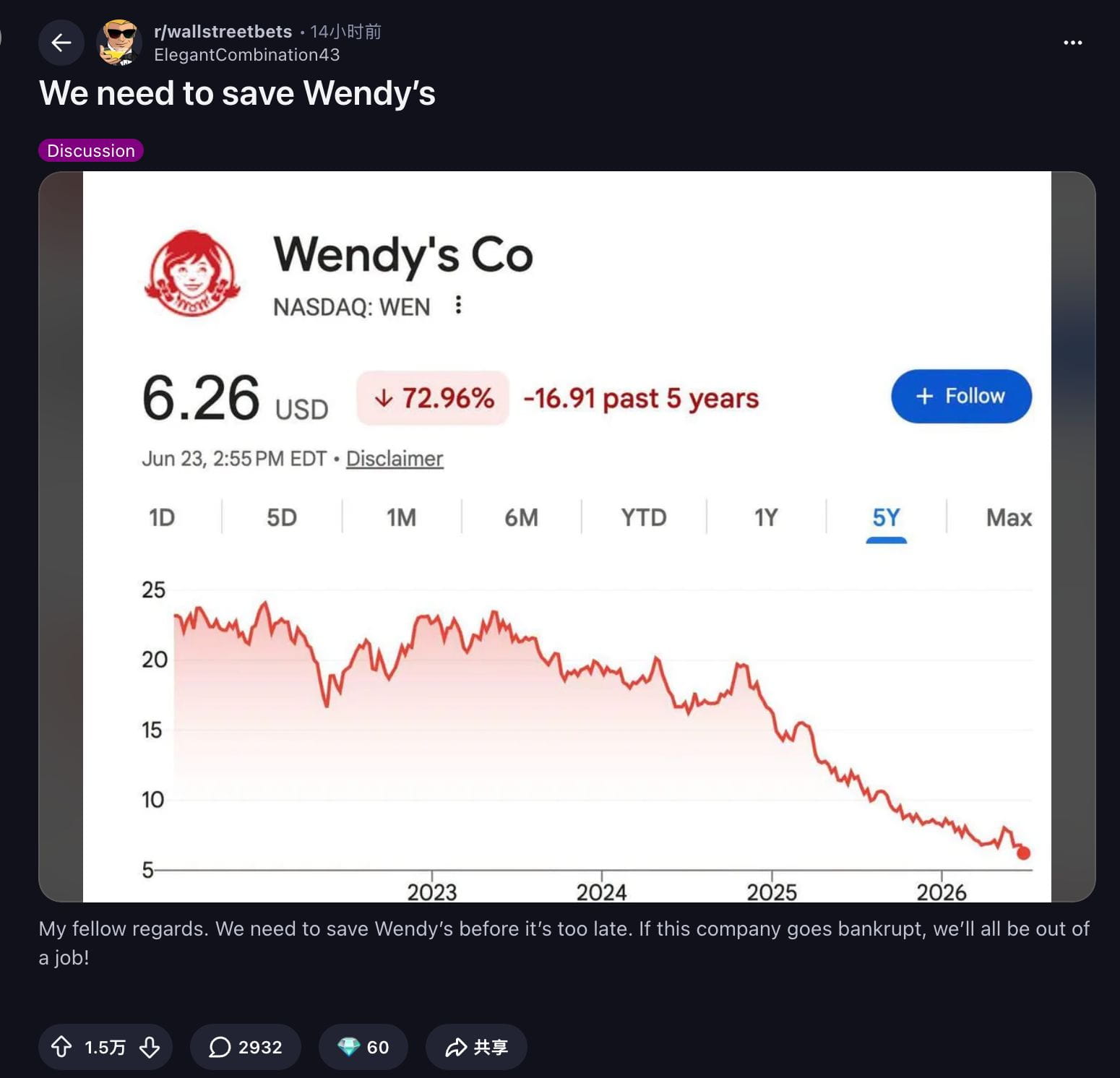Click the Discussion flair tag
This screenshot has height=1078, width=1120.
point(91,150)
